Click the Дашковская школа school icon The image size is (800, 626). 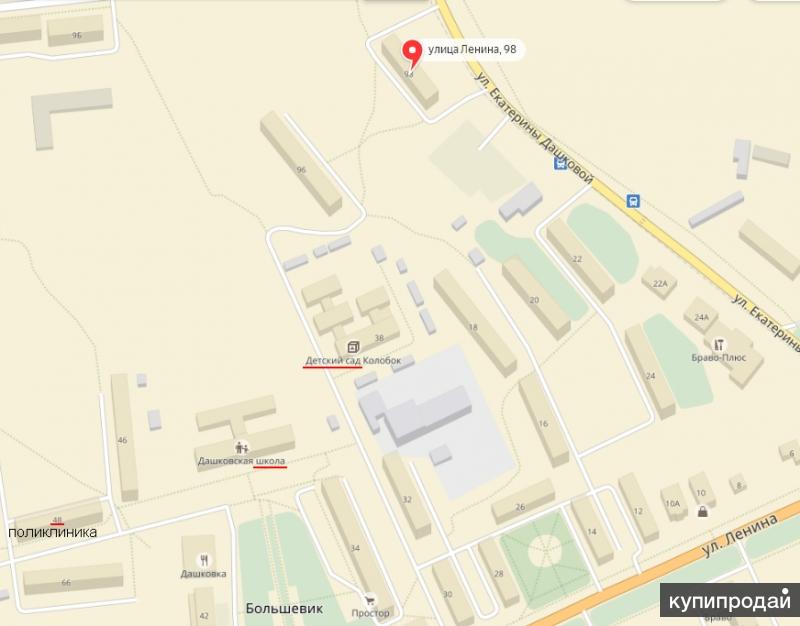pos(242,447)
